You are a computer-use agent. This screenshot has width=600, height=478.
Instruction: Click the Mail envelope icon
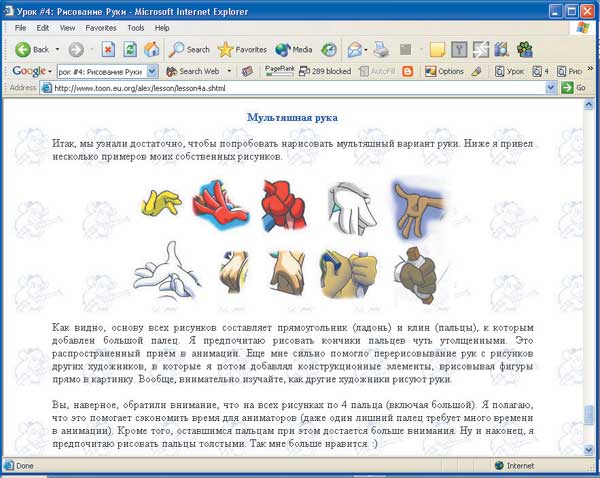point(355,50)
